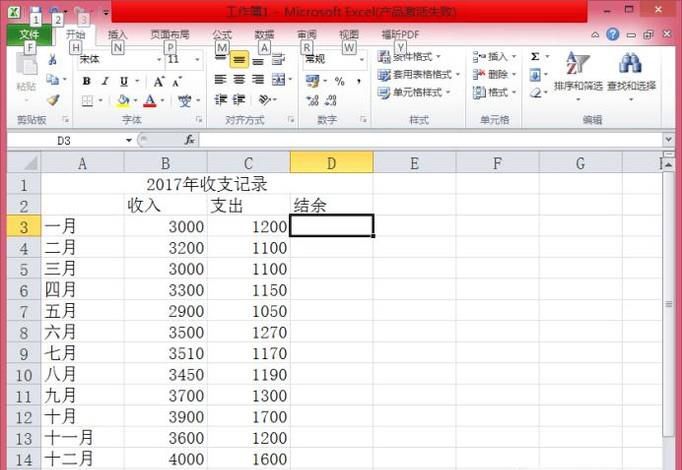The image size is (682, 470).
Task: Click the yellow fill color swatch button
Action: [x=122, y=101]
